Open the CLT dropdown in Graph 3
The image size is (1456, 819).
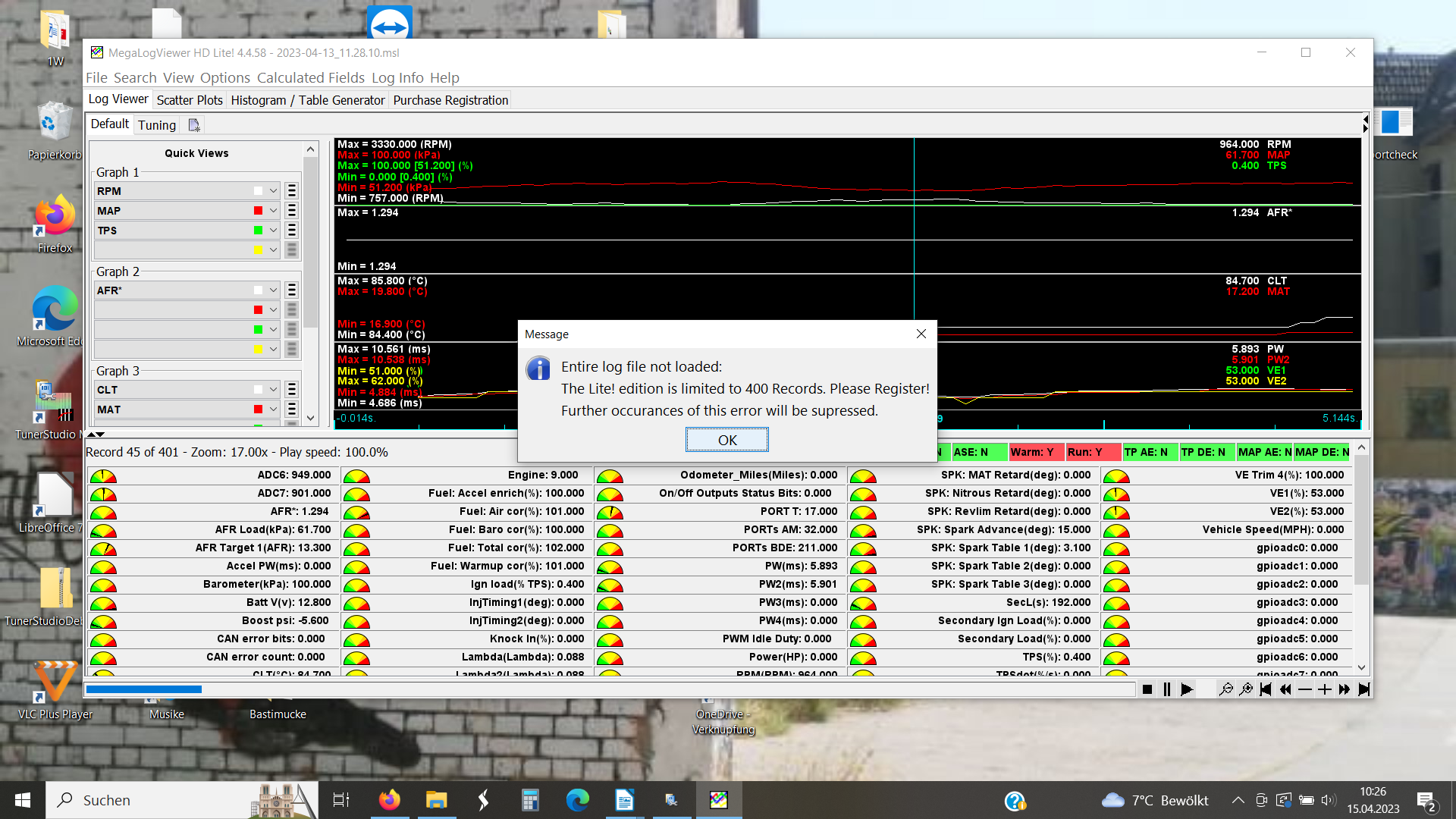(273, 390)
